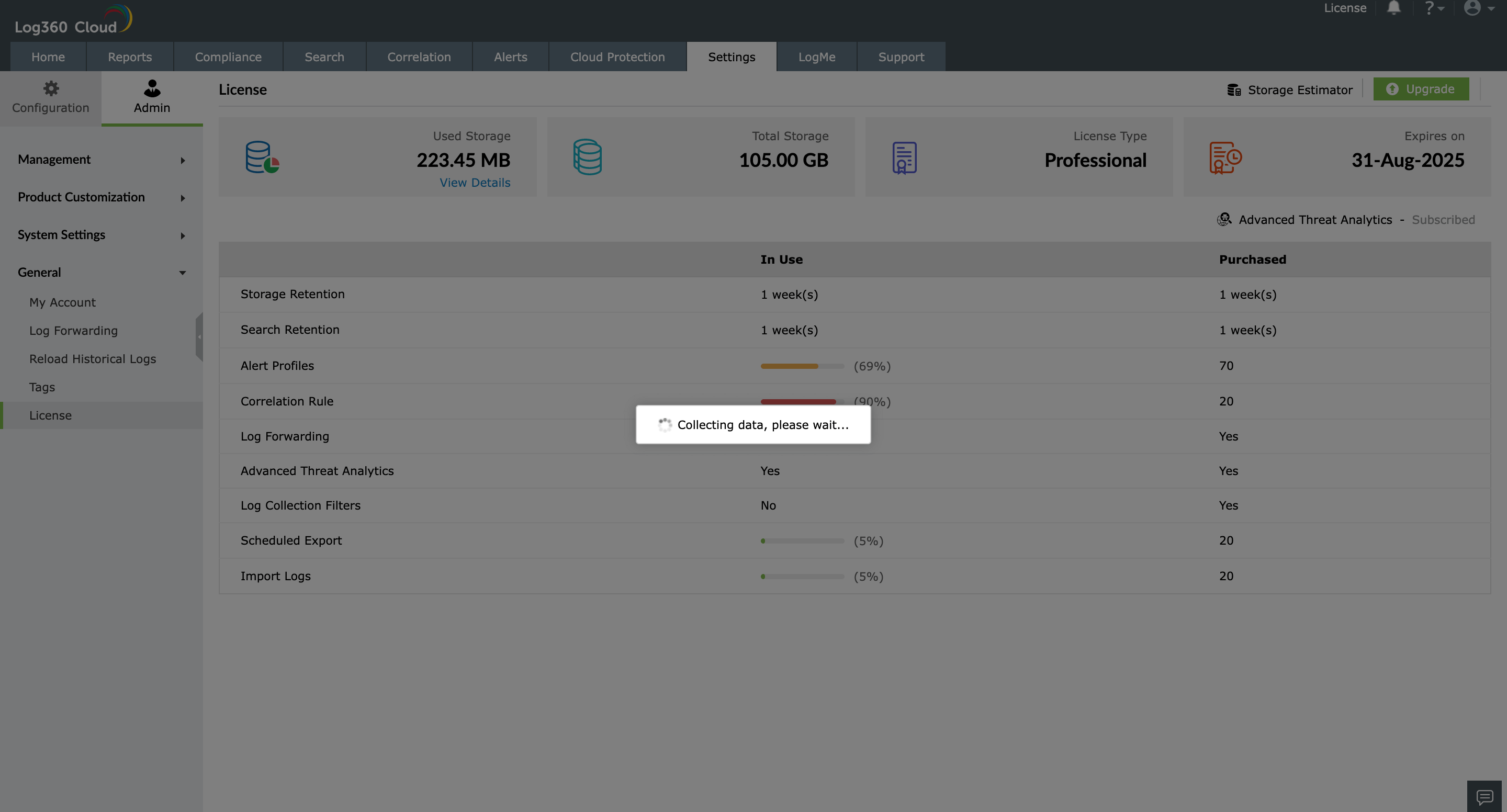Click View Details under Used Storage
The image size is (1507, 812).
click(x=475, y=182)
